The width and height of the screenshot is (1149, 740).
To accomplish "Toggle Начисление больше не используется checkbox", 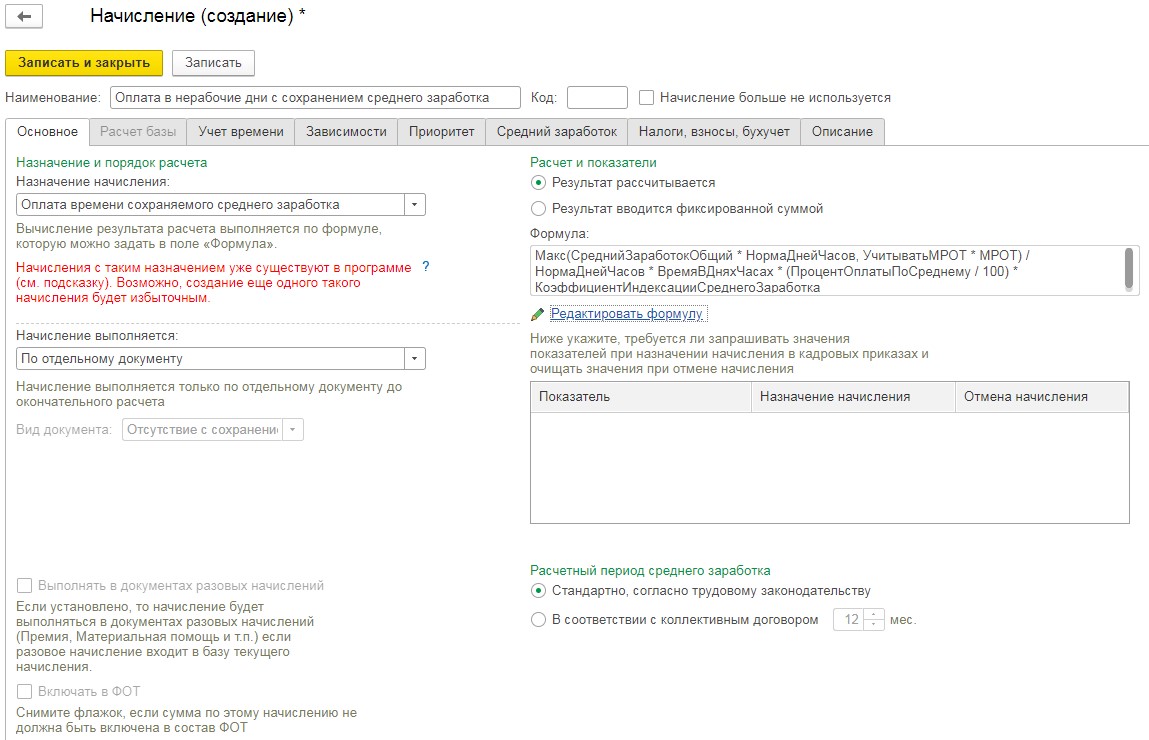I will click(x=646, y=97).
